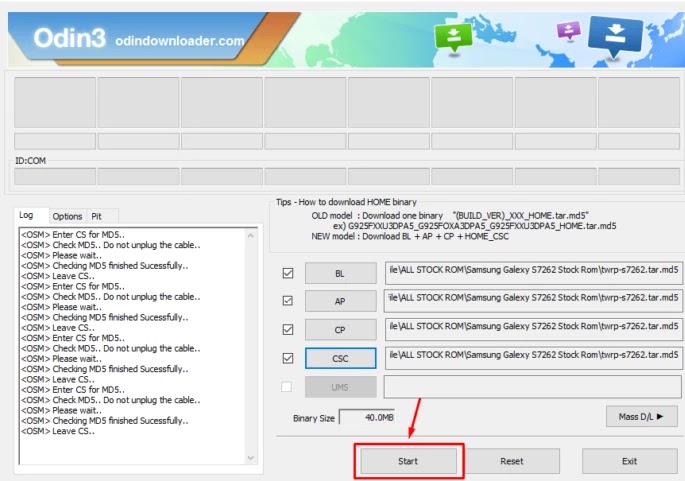Click the AP file path field
The image size is (685, 481).
coord(533,301)
